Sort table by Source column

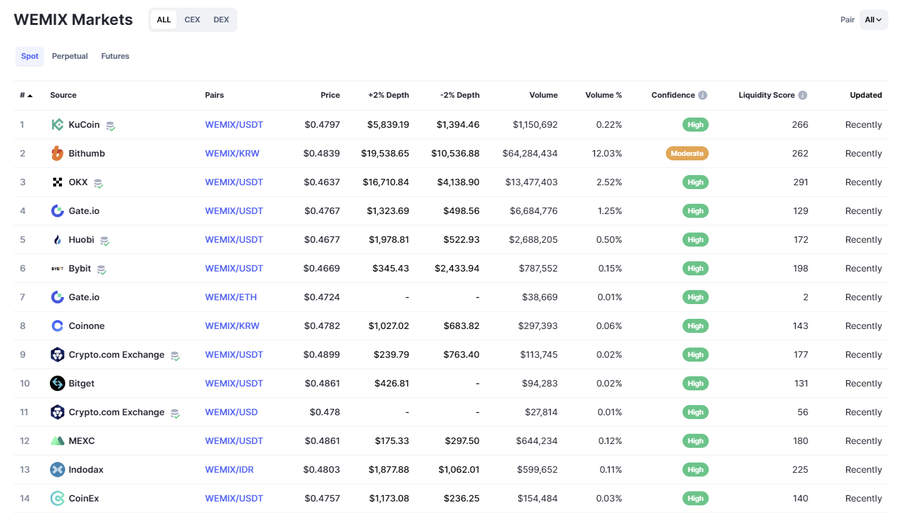coord(63,95)
